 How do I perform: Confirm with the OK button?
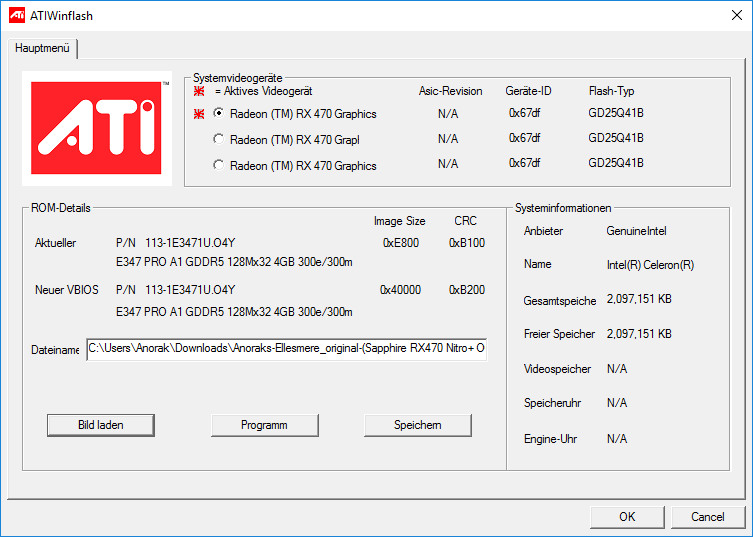(x=627, y=517)
